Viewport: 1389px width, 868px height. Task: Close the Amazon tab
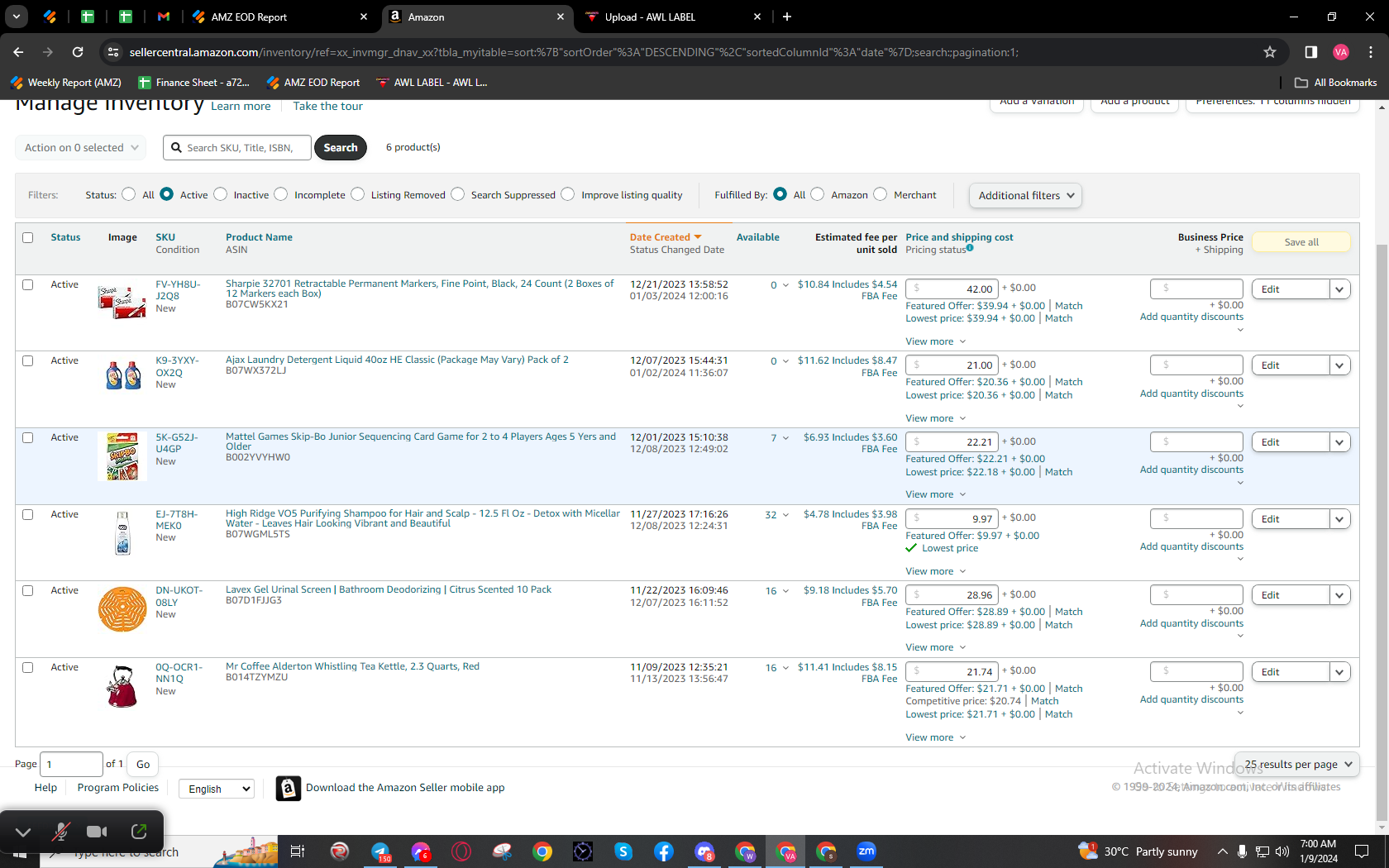click(561, 17)
